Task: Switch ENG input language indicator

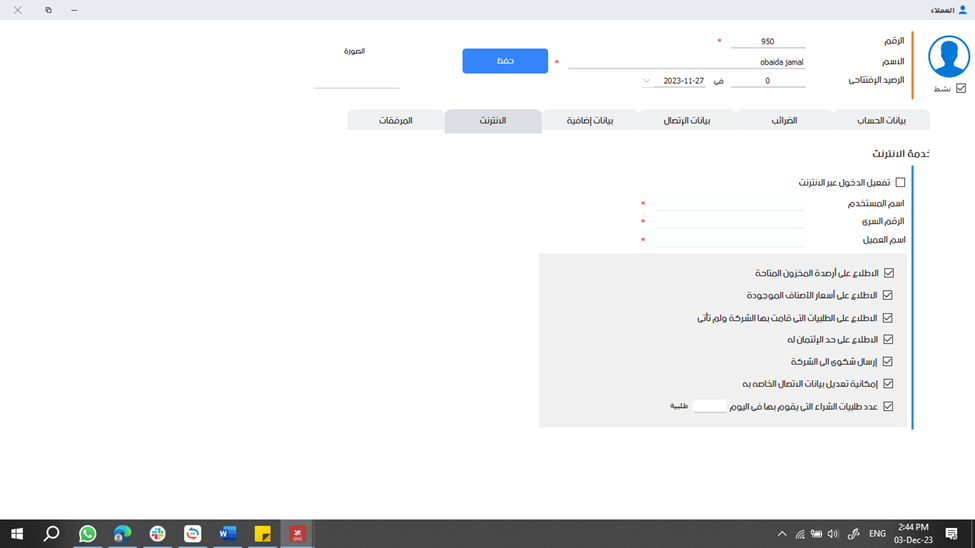Action: click(877, 534)
